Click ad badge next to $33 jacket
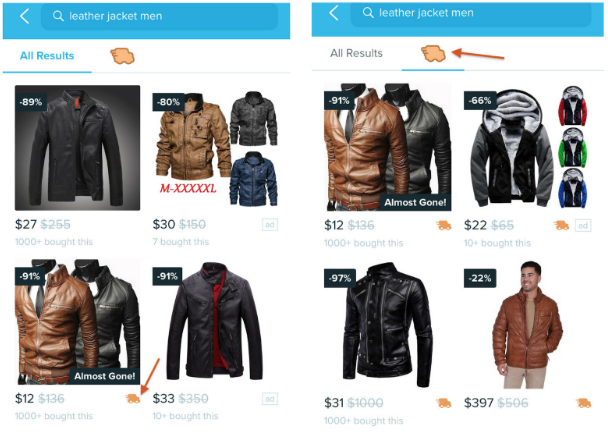 [270, 399]
